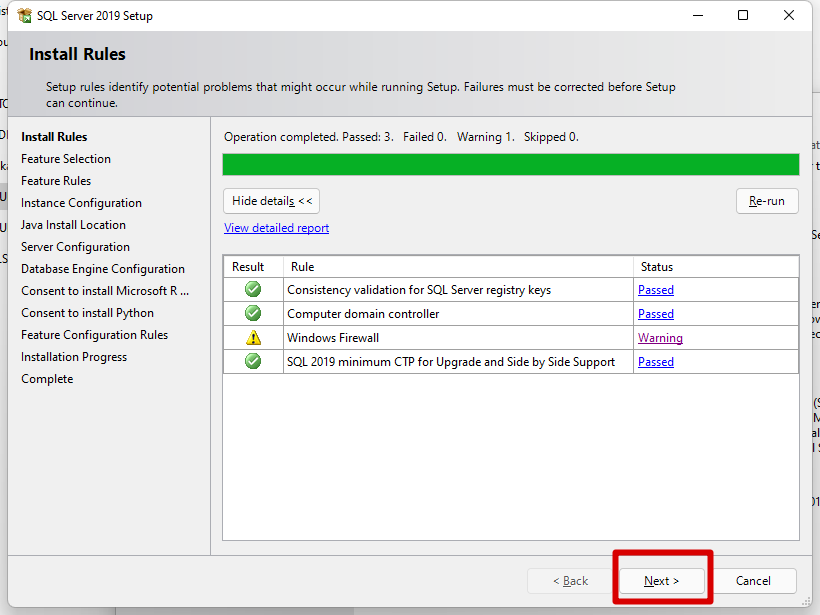Minimize the SQL Server 2019 Setup window

coord(698,15)
